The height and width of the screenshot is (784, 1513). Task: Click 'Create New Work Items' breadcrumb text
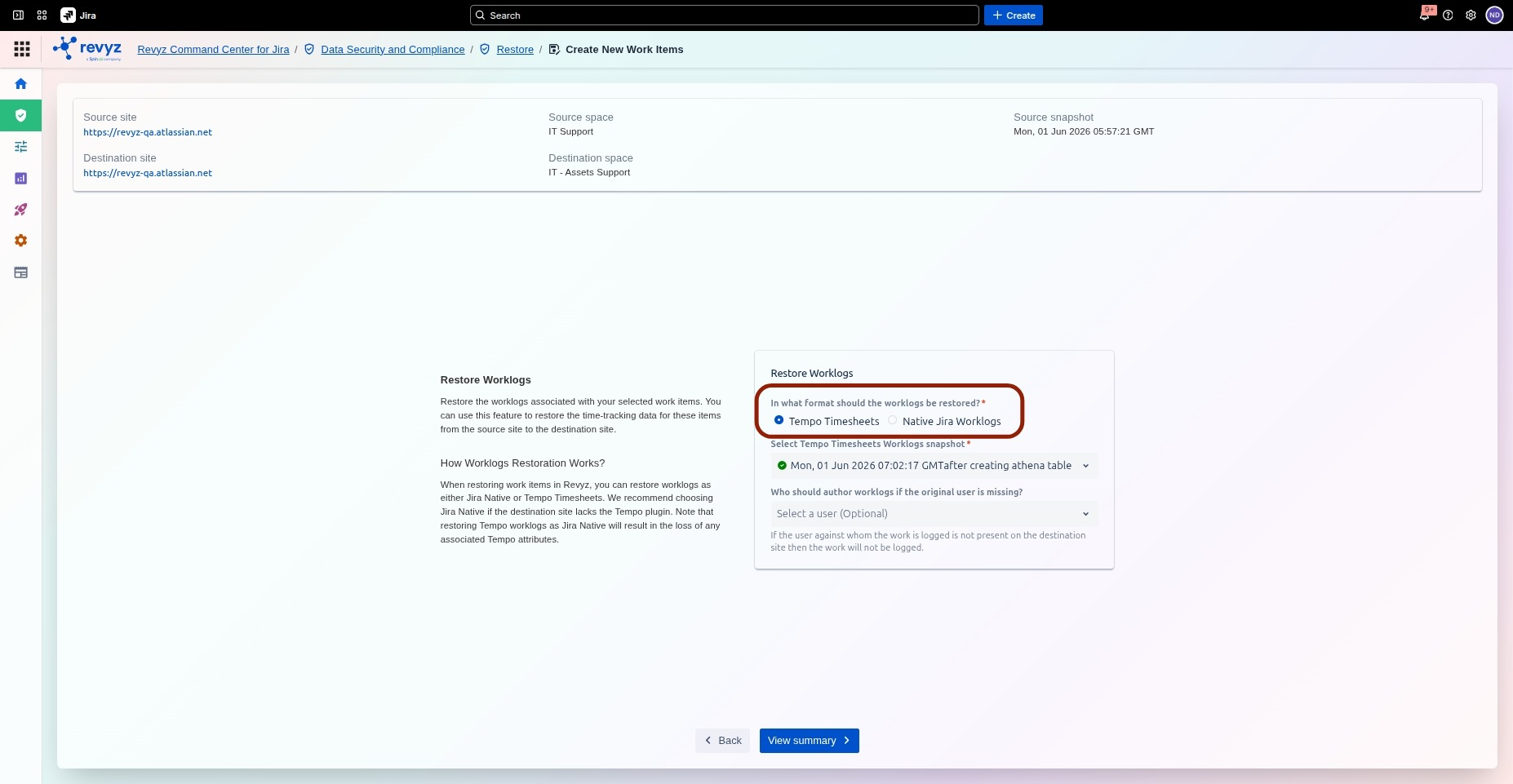point(624,50)
